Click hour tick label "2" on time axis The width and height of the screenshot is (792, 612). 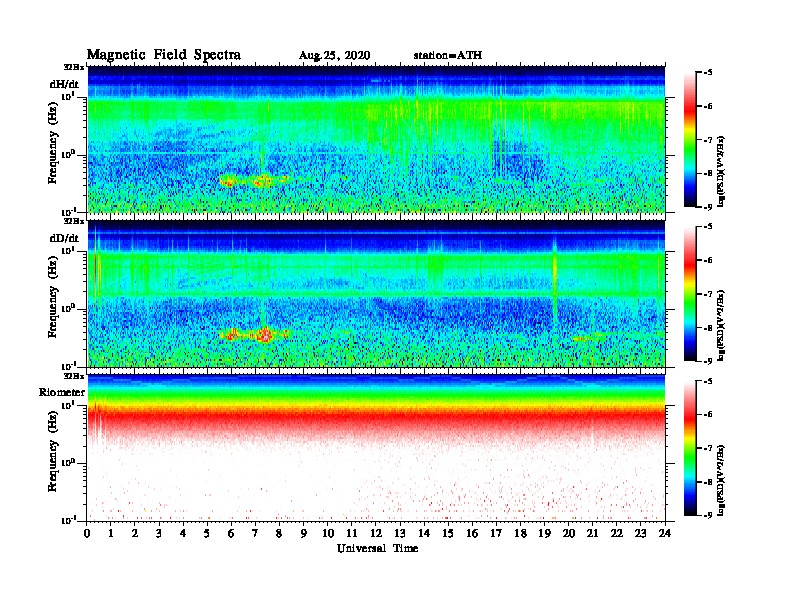pyautogui.click(x=135, y=533)
